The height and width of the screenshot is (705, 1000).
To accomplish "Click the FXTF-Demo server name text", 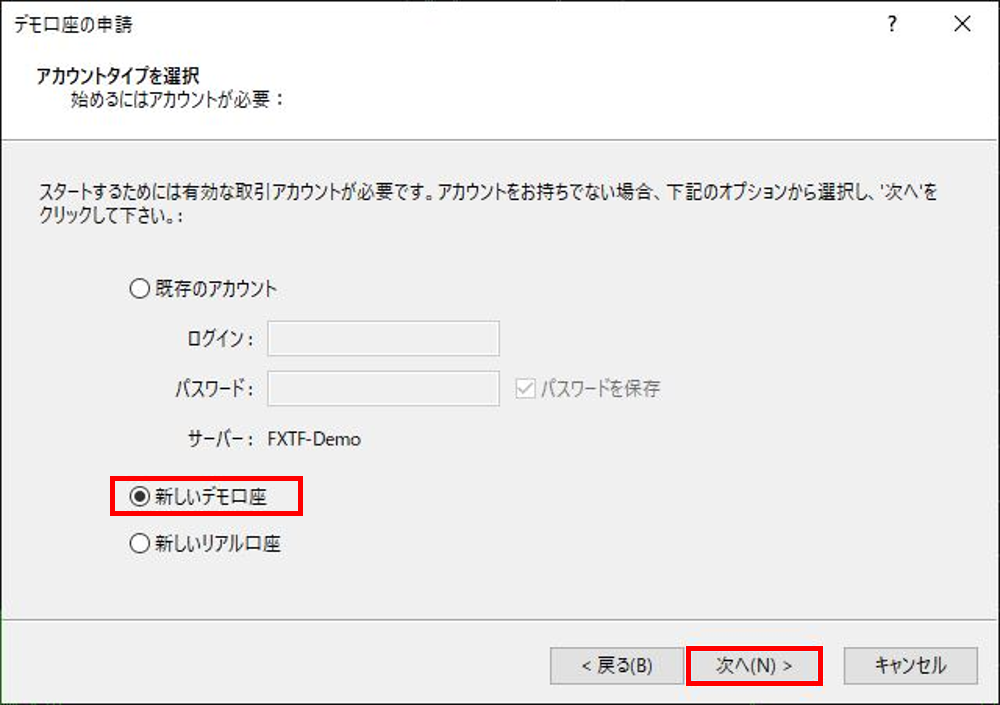I will coord(314,439).
